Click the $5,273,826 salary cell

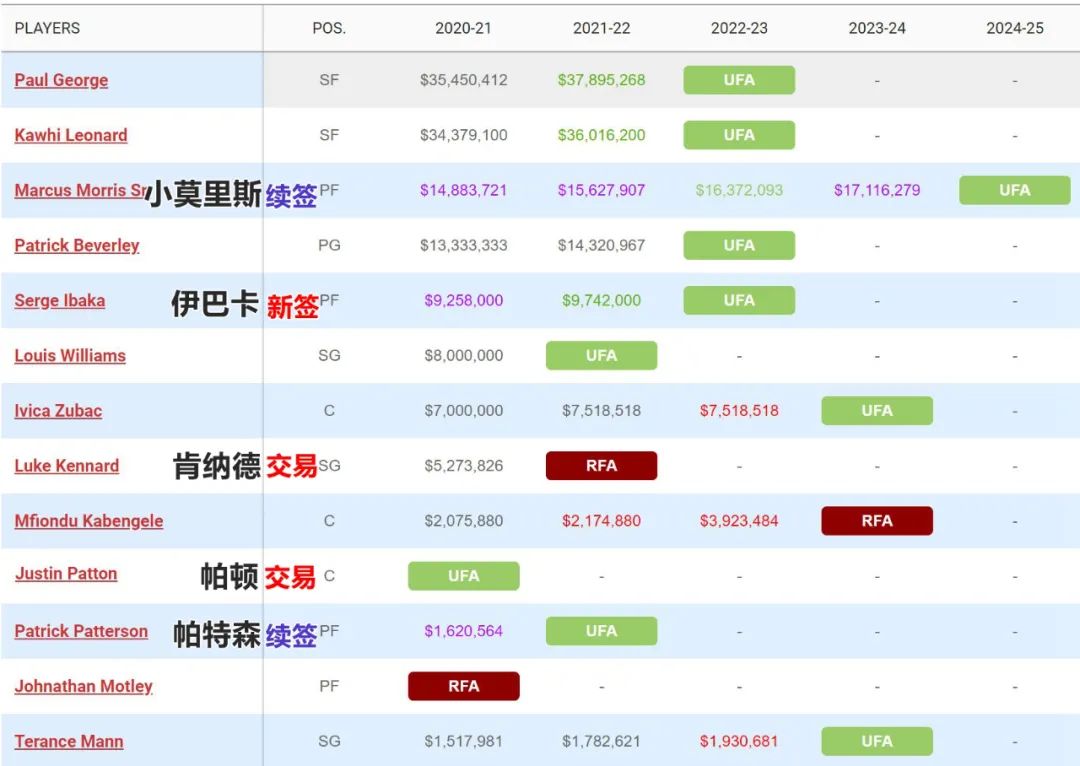click(x=464, y=466)
